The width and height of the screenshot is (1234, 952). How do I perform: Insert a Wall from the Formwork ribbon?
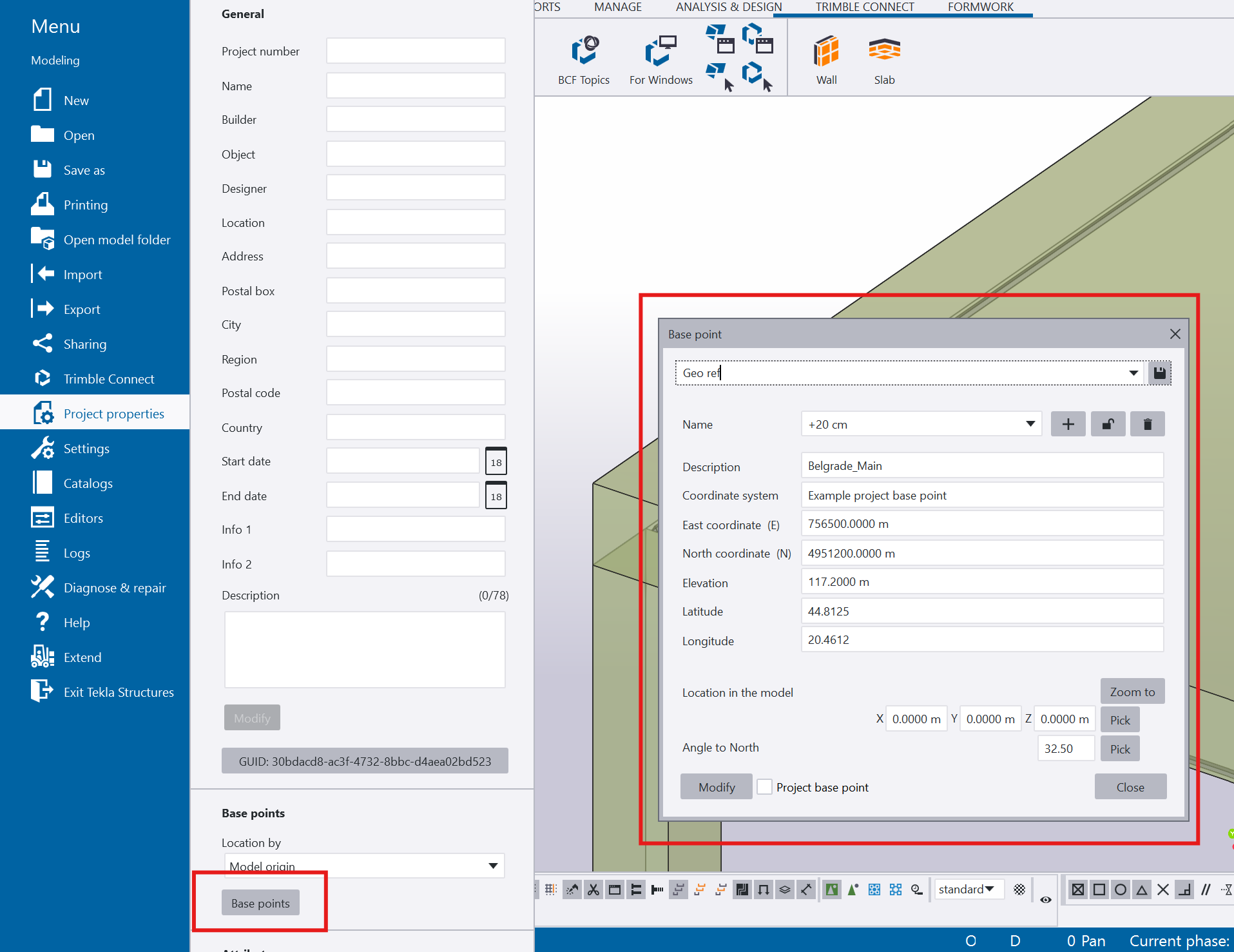pos(826,60)
